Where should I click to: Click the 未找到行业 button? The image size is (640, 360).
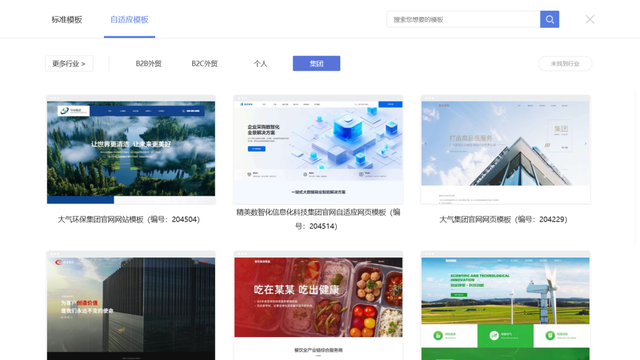pos(565,63)
